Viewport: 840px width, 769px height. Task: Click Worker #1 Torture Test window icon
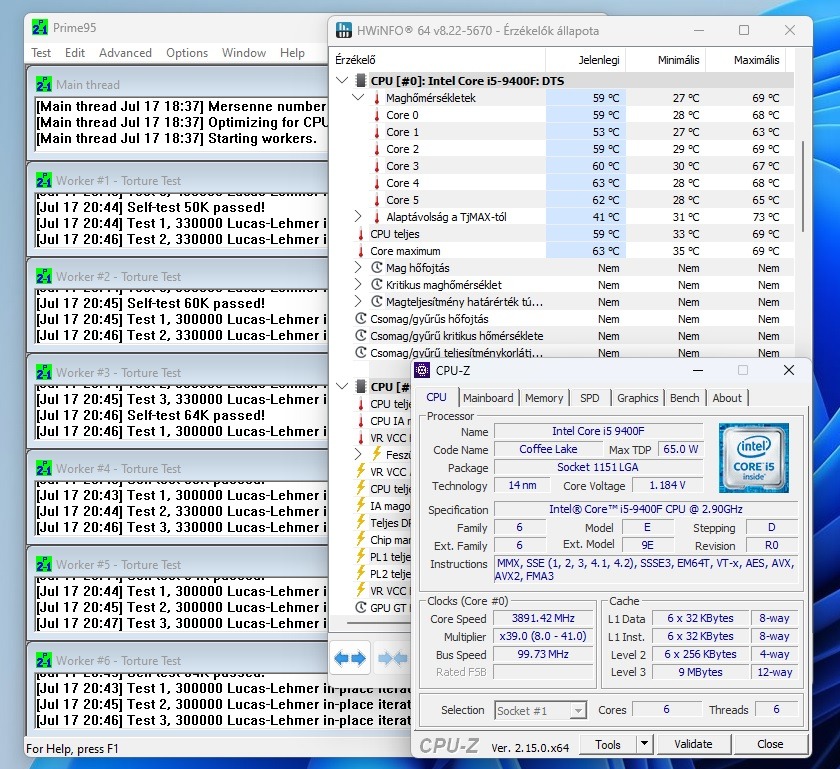[x=44, y=181]
